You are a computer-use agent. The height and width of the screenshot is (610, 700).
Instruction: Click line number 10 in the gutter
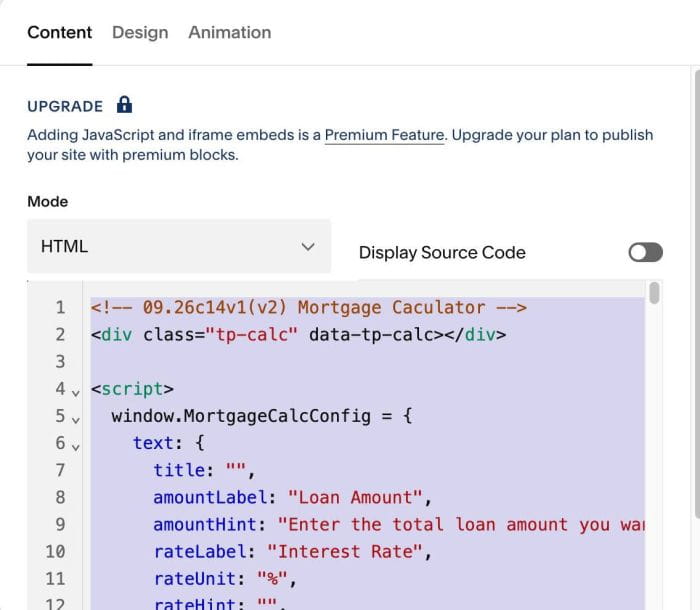coord(55,552)
